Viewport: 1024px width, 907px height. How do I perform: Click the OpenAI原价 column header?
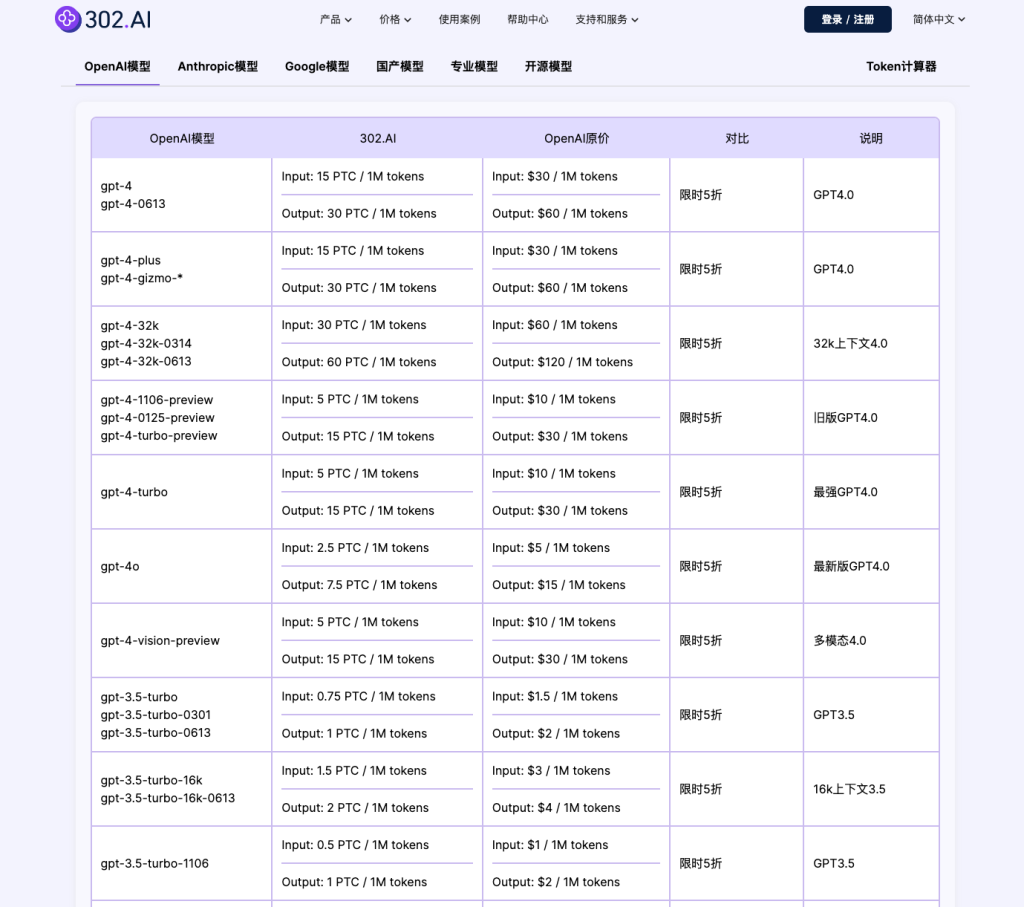point(577,138)
